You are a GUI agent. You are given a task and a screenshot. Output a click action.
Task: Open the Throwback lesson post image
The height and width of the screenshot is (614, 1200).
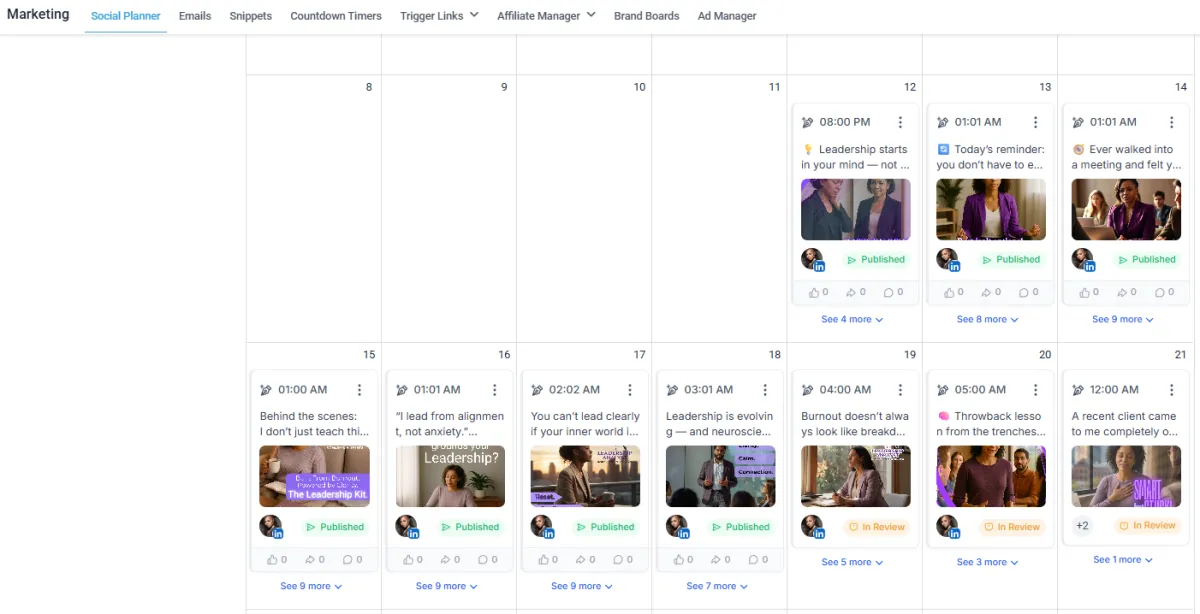[x=991, y=476]
